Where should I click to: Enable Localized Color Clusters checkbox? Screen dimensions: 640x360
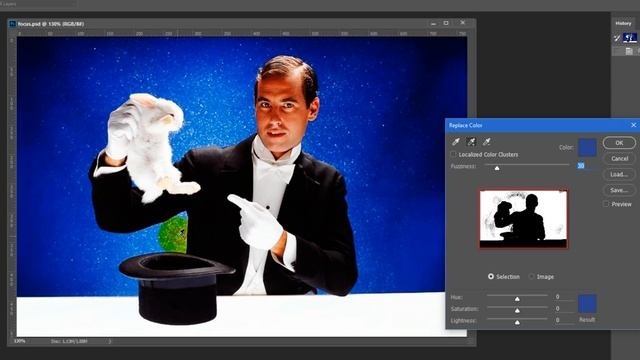pos(453,154)
